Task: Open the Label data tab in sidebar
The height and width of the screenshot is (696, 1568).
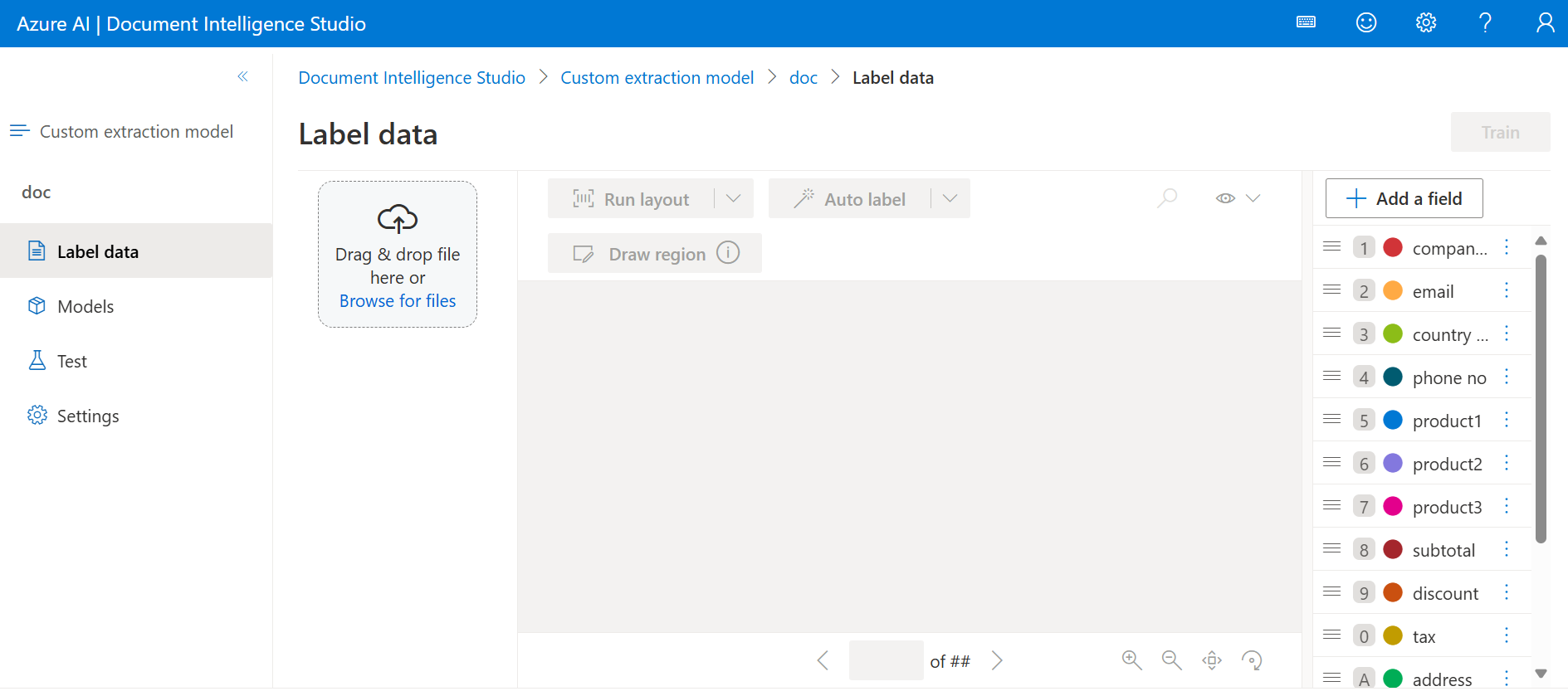Action: coord(136,251)
